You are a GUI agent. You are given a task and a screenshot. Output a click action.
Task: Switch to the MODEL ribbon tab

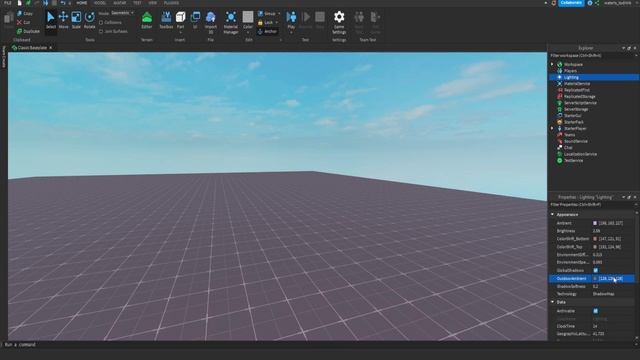click(x=100, y=3)
